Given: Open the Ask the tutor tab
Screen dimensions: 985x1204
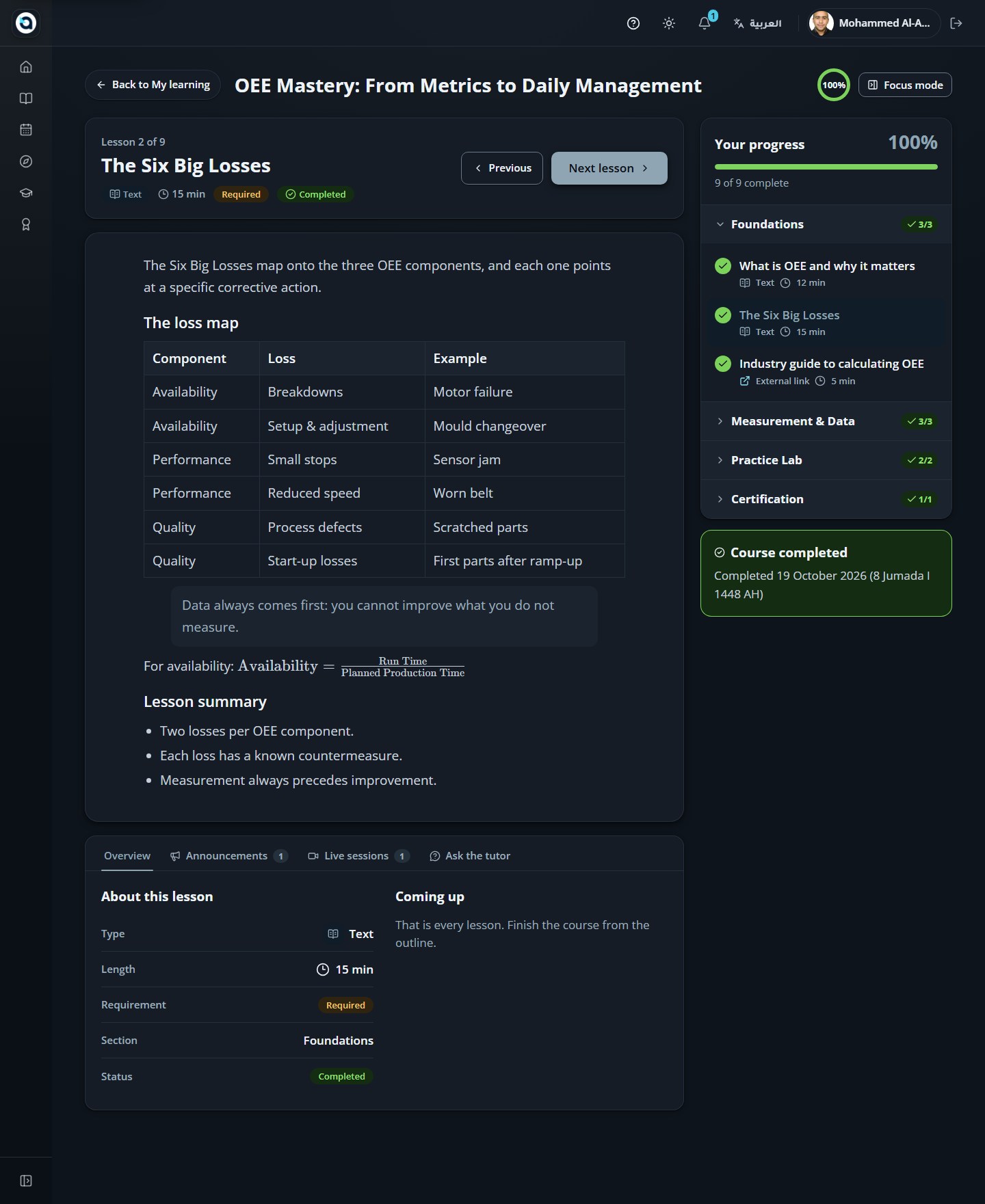Looking at the screenshot, I should [470, 856].
